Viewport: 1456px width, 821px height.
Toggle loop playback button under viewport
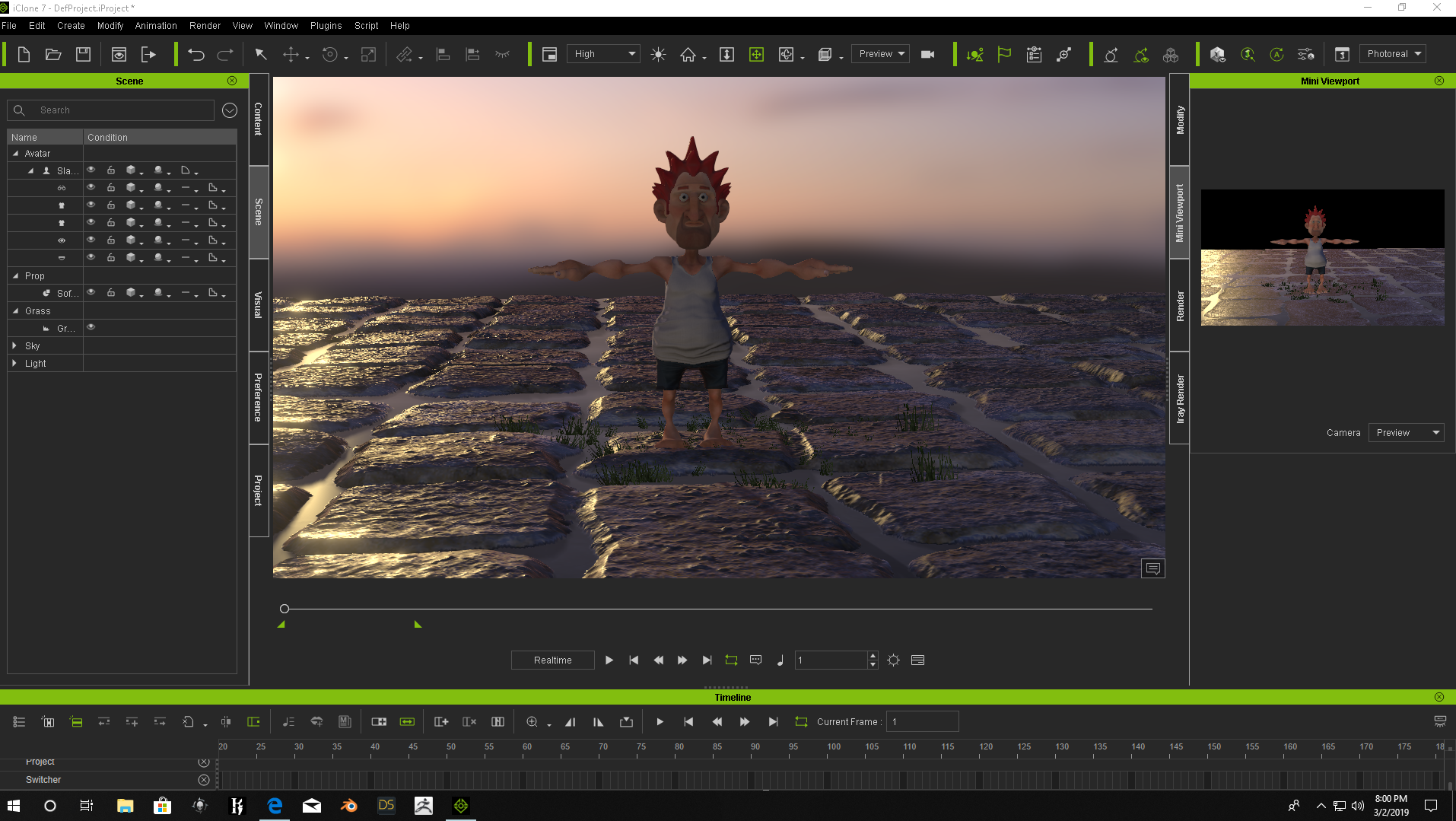731,660
